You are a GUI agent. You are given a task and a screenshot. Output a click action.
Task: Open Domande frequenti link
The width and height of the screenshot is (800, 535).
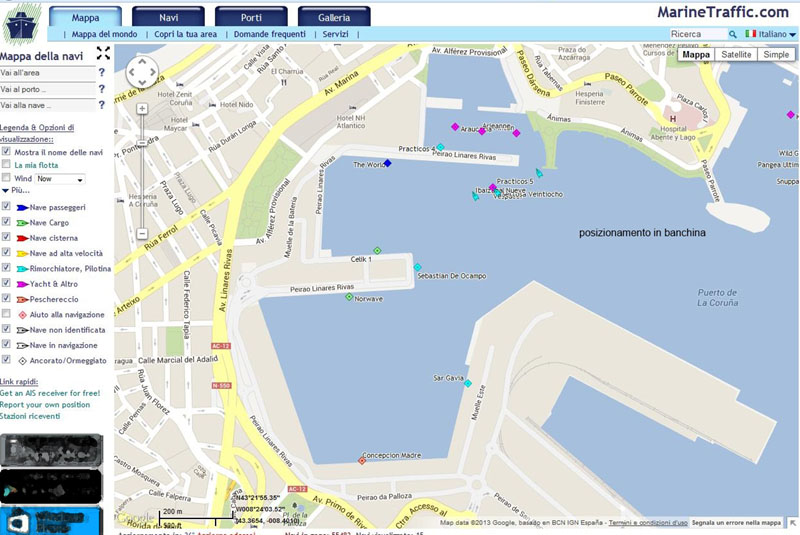pos(269,34)
